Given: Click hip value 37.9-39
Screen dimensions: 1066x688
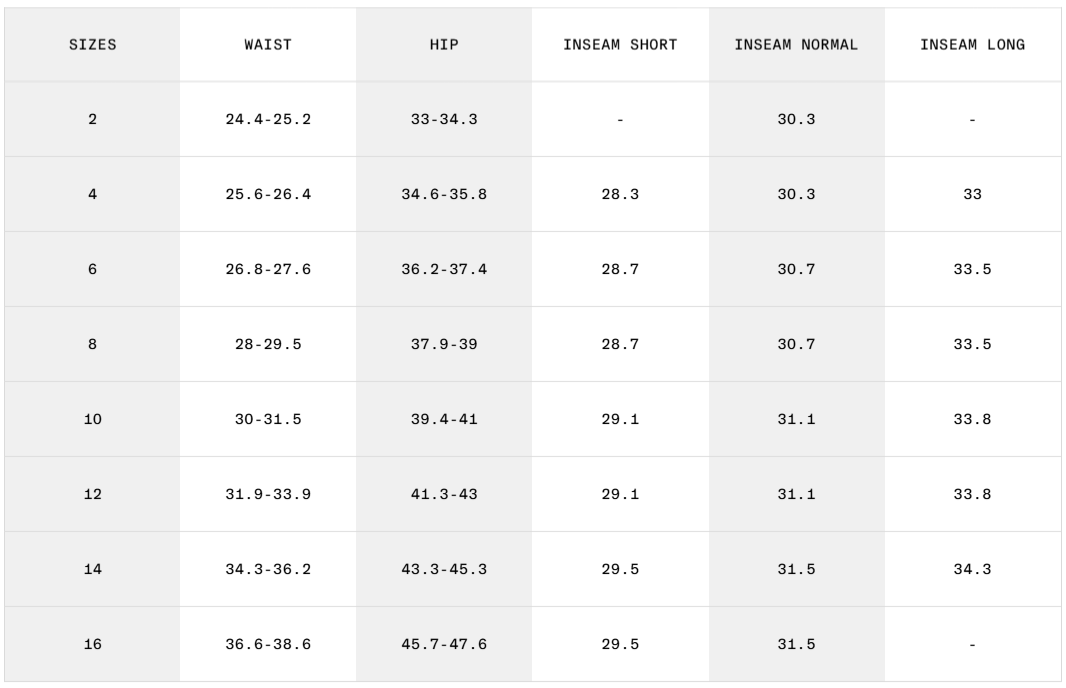Looking at the screenshot, I should [444, 344].
